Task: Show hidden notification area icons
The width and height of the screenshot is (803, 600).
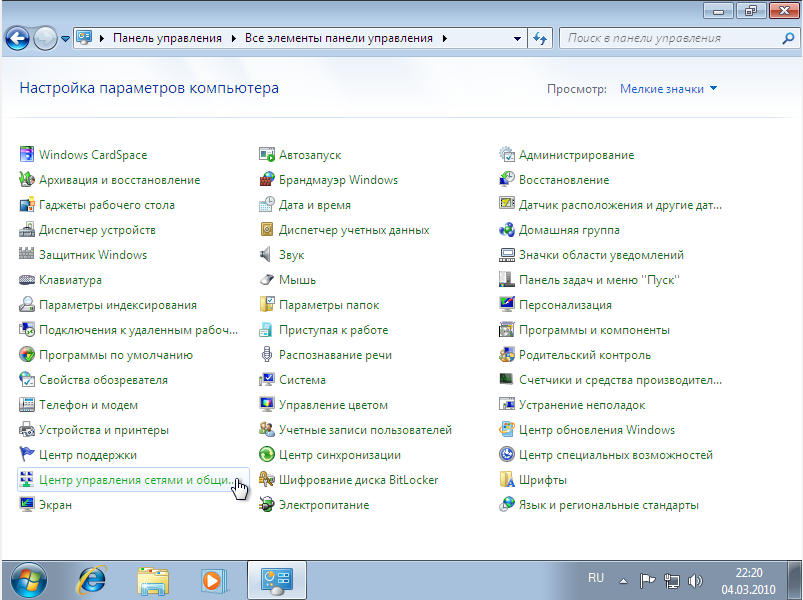Action: tap(623, 581)
